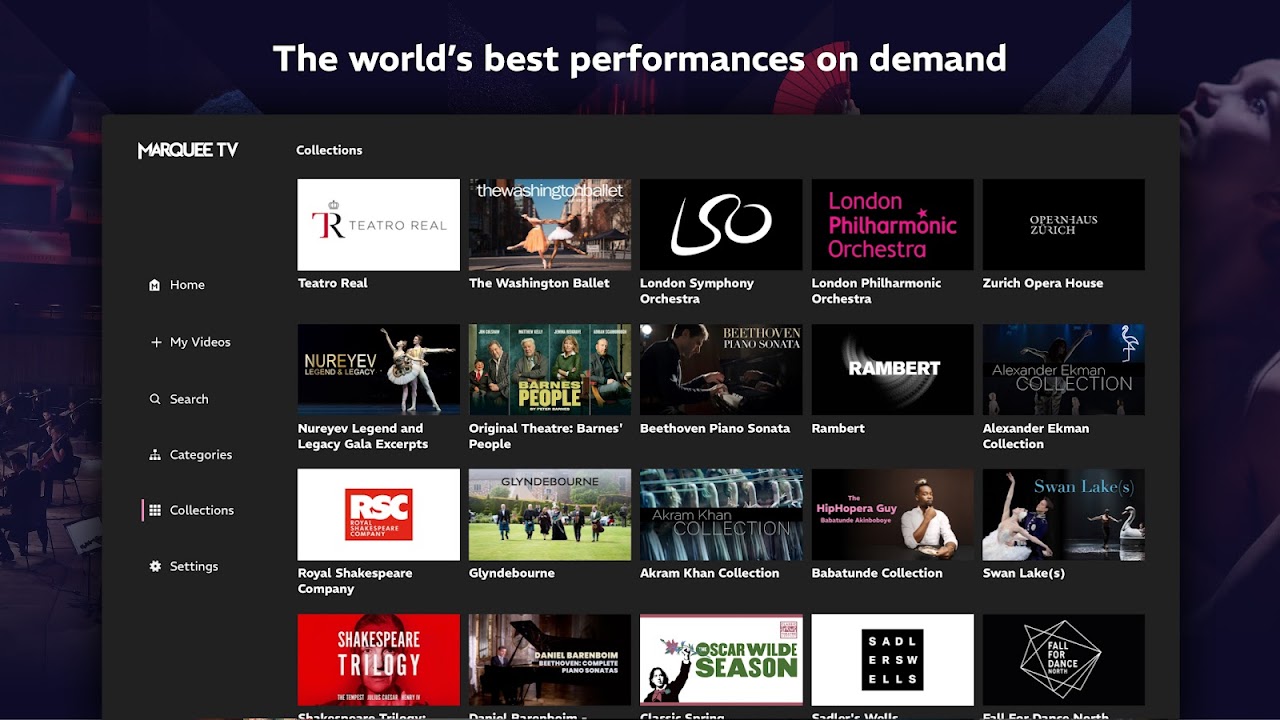Click the 'Collections' page heading
1280x720 pixels.
329,150
